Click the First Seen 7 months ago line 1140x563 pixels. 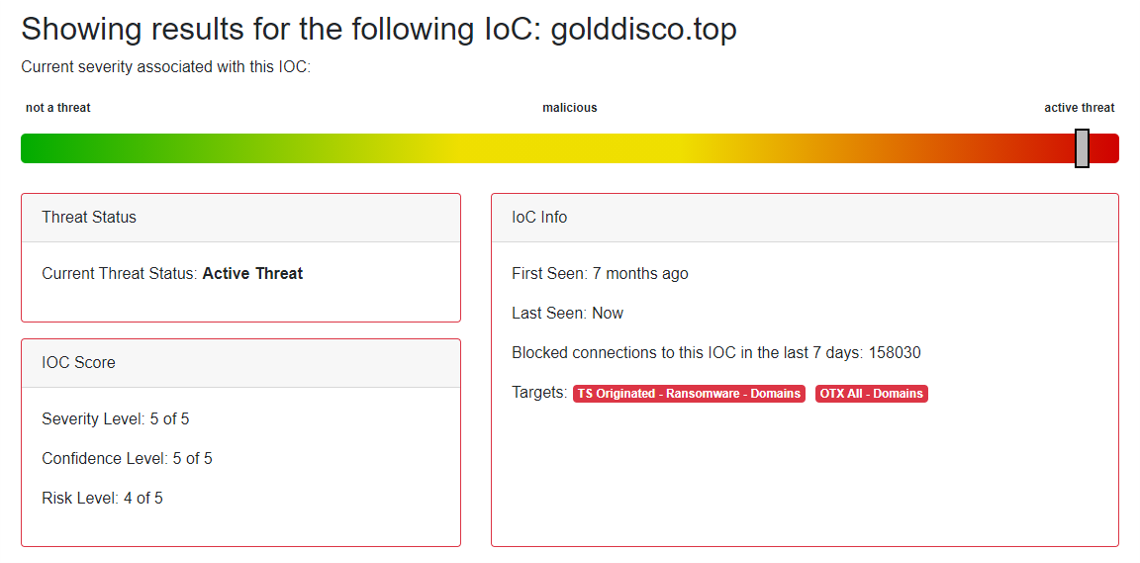(600, 273)
